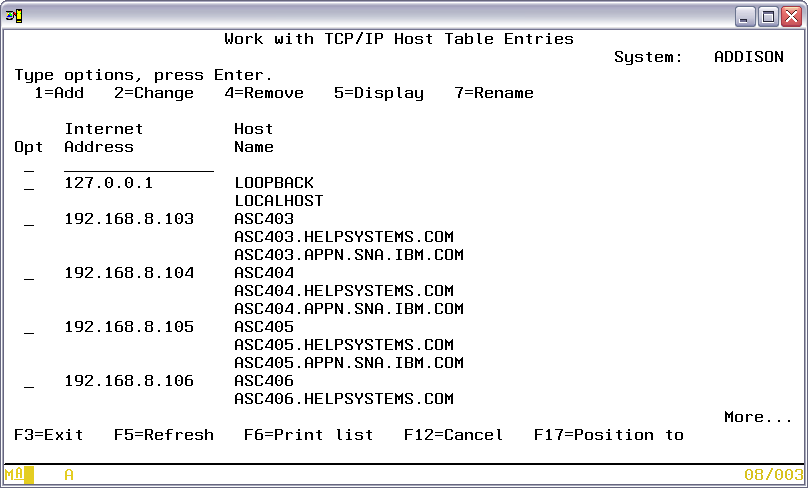The height and width of the screenshot is (488, 808).
Task: Choose the F17=Position to function key
Action: pos(608,435)
